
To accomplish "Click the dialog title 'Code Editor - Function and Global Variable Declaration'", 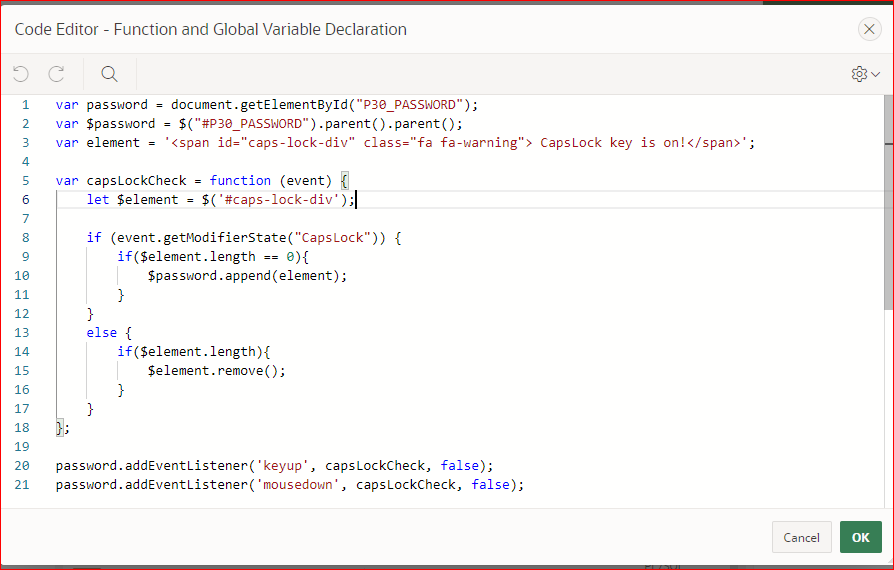I will pos(210,29).
